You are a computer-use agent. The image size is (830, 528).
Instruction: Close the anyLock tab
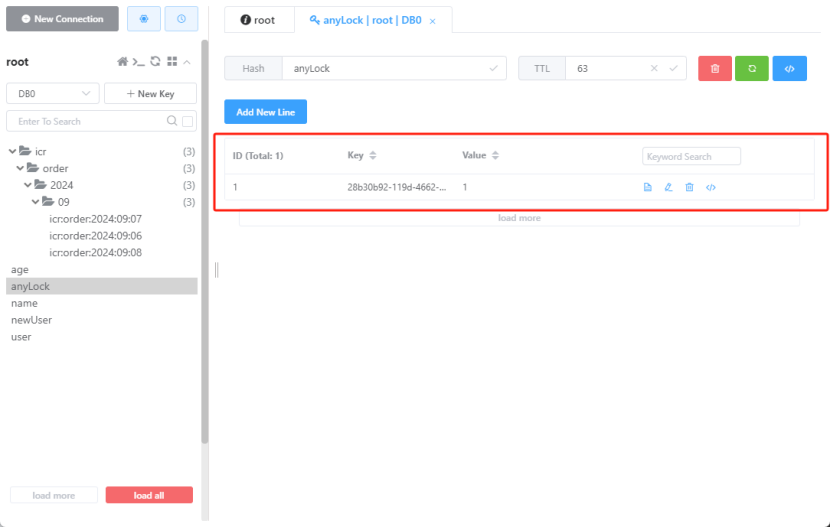click(432, 21)
